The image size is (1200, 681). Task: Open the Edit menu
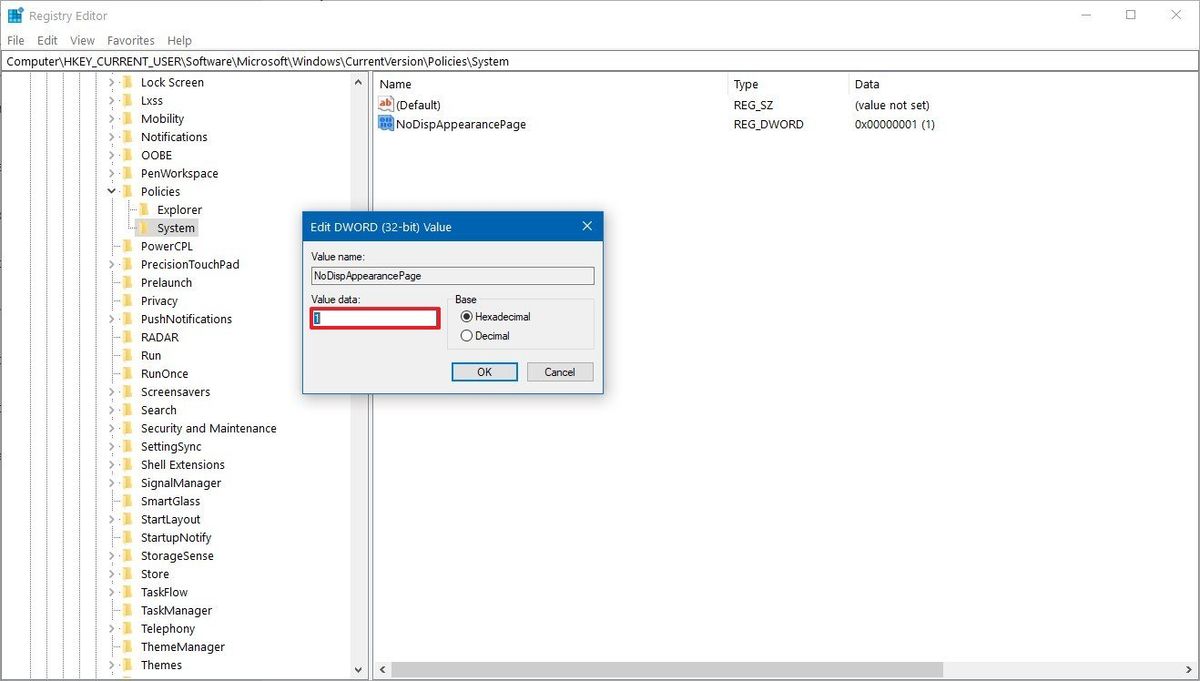(x=46, y=40)
